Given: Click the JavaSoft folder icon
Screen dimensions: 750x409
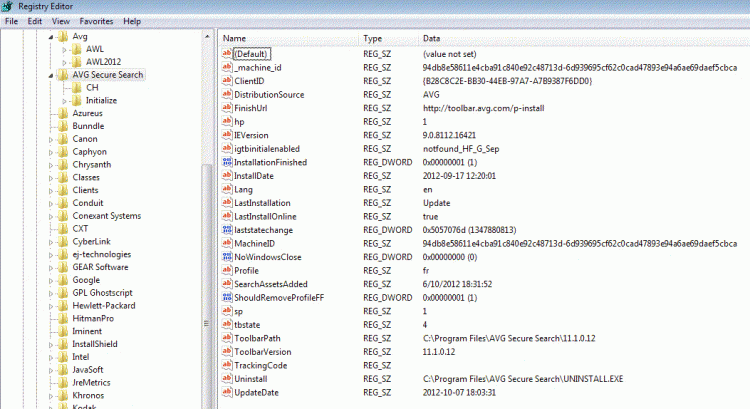Looking at the screenshot, I should click(x=63, y=369).
